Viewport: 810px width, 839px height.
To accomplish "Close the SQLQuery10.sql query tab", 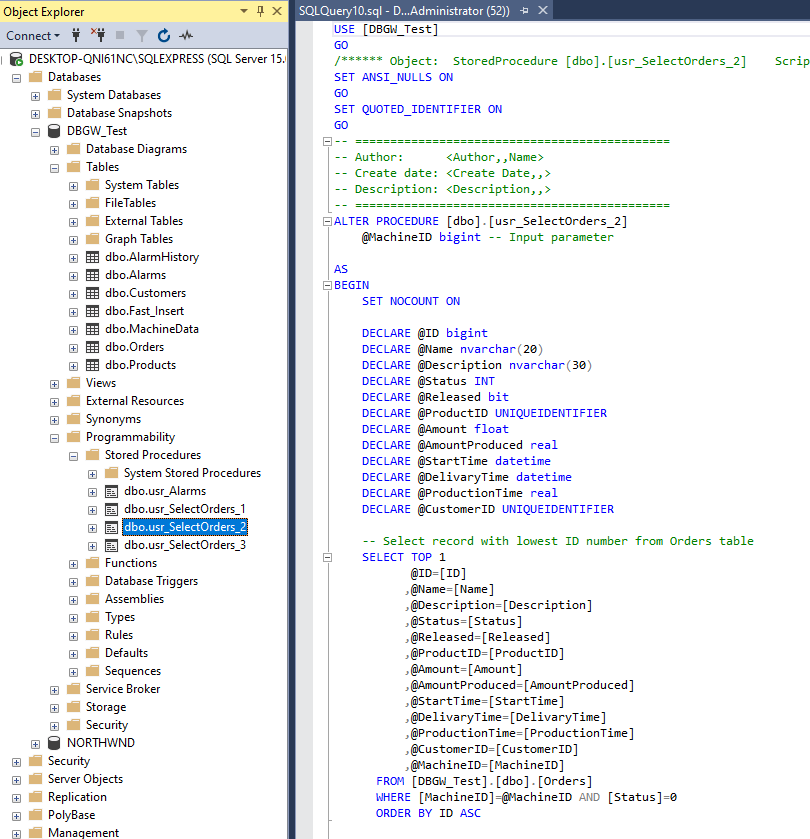I will pos(542,10).
